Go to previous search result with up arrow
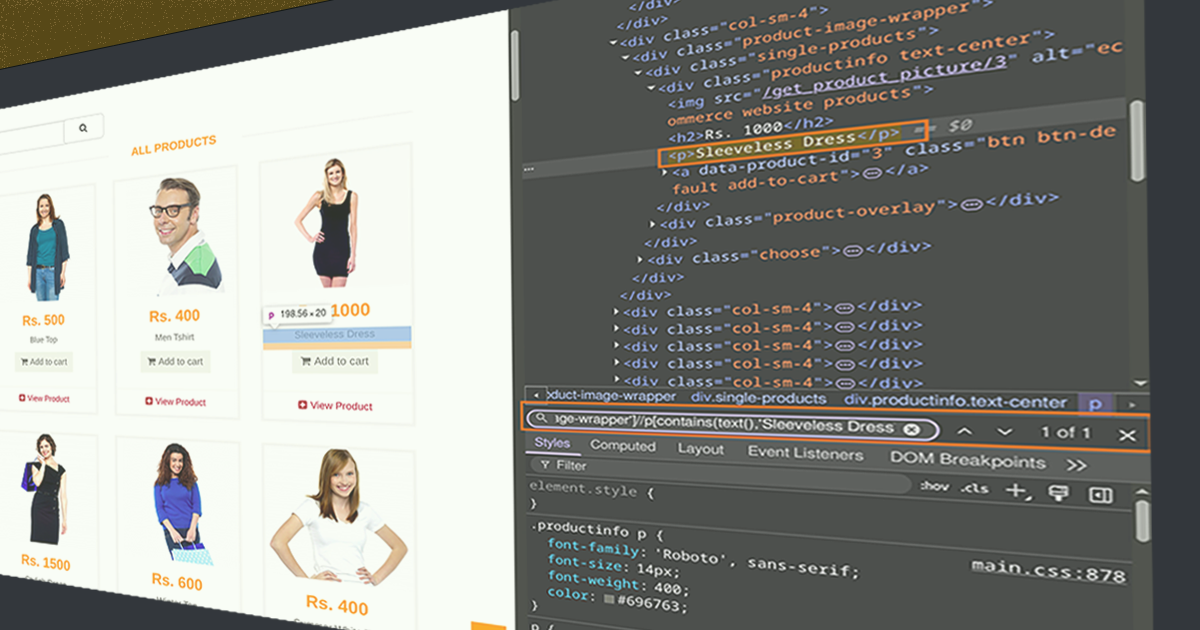The height and width of the screenshot is (630, 1200). [964, 430]
